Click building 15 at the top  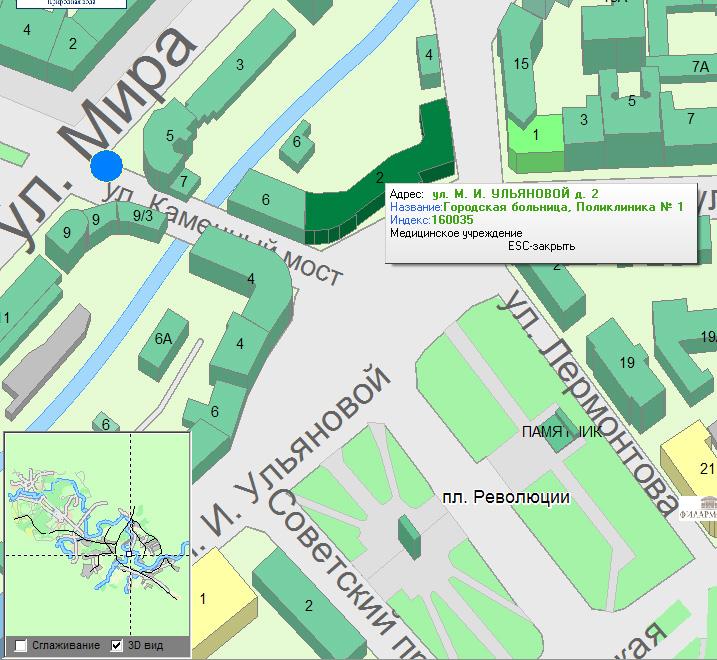click(x=521, y=65)
